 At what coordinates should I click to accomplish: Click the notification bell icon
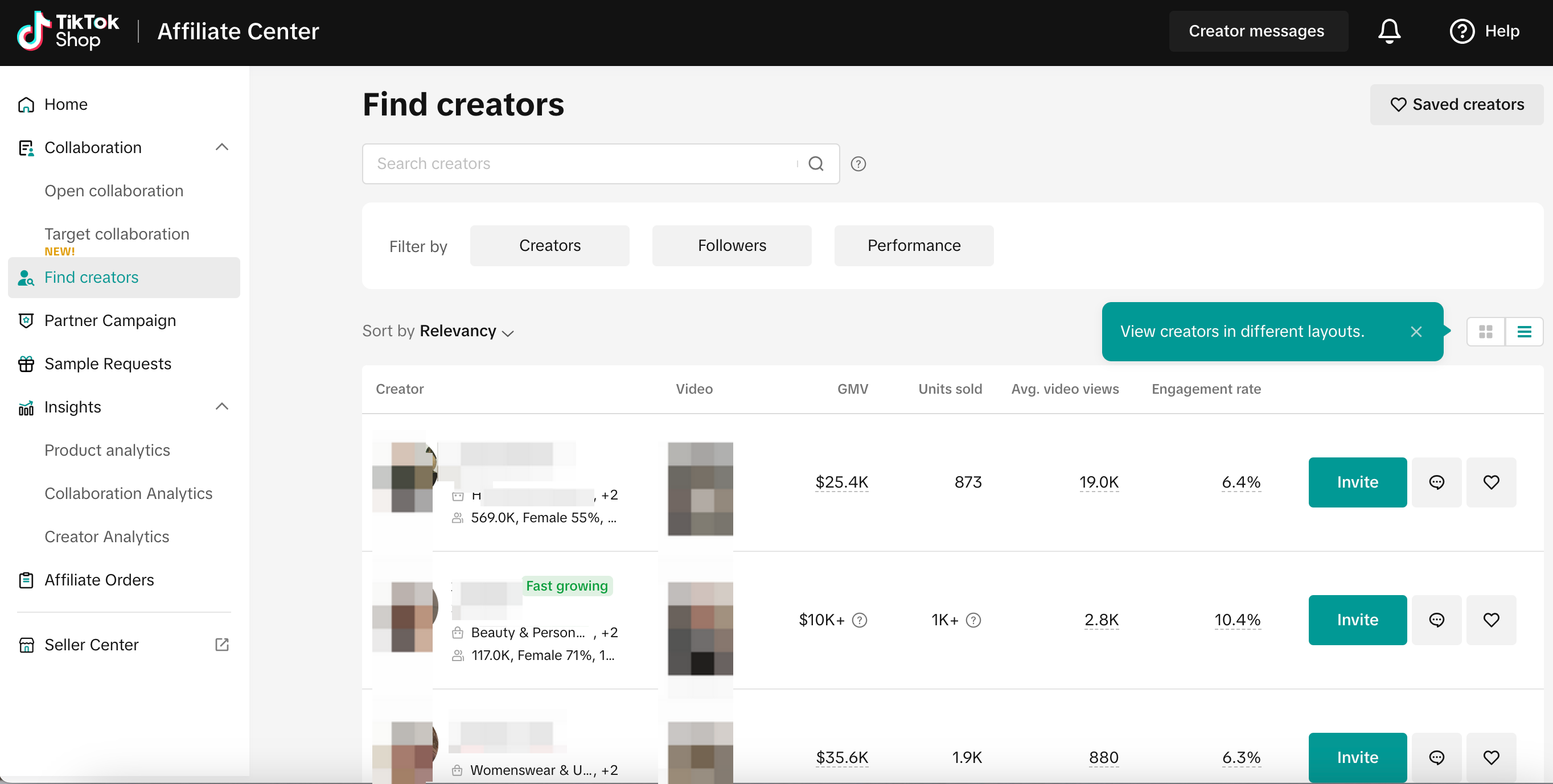pyautogui.click(x=1389, y=31)
